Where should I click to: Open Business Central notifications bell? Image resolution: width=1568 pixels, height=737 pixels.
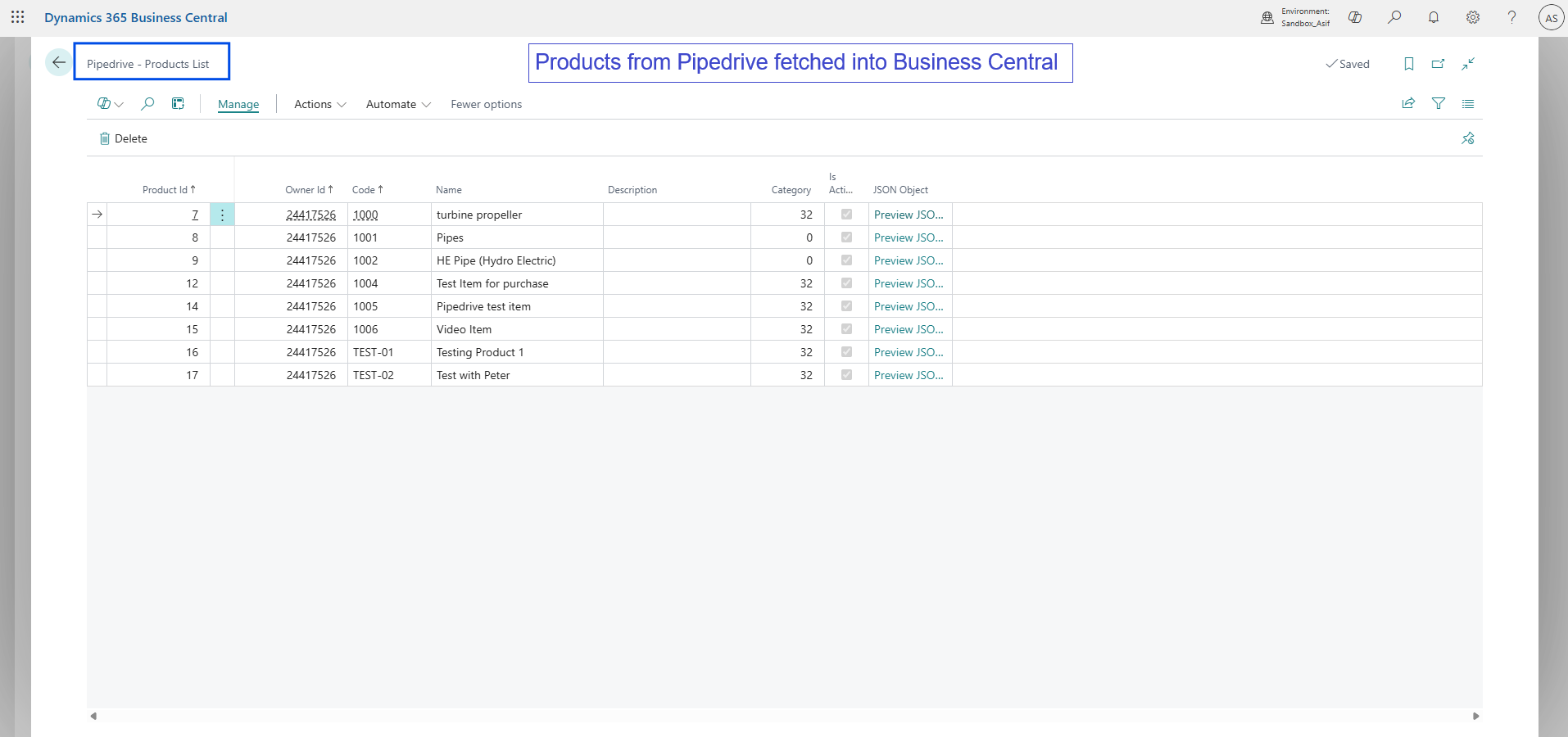tap(1434, 17)
